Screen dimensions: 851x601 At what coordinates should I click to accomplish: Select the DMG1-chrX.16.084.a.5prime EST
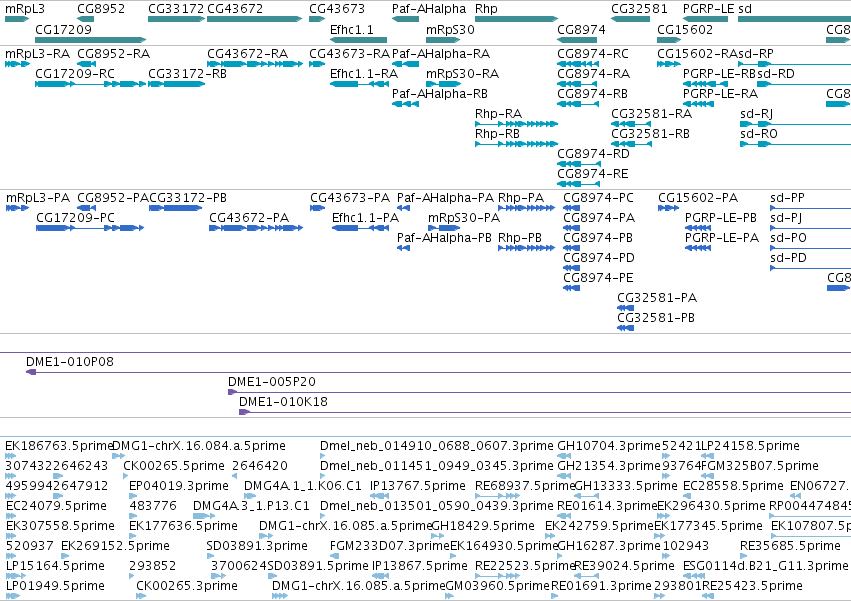[118, 456]
